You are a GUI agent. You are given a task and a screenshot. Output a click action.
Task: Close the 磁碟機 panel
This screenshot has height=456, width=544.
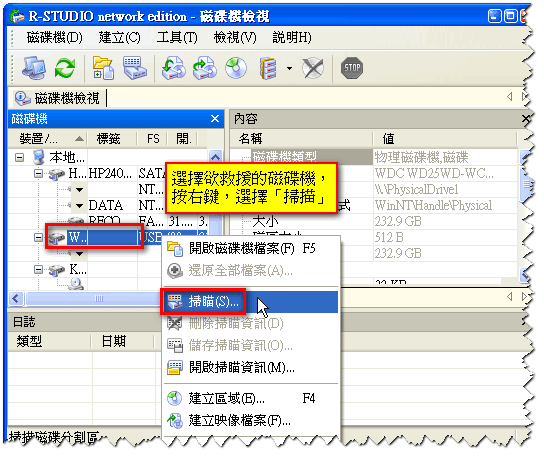click(215, 119)
